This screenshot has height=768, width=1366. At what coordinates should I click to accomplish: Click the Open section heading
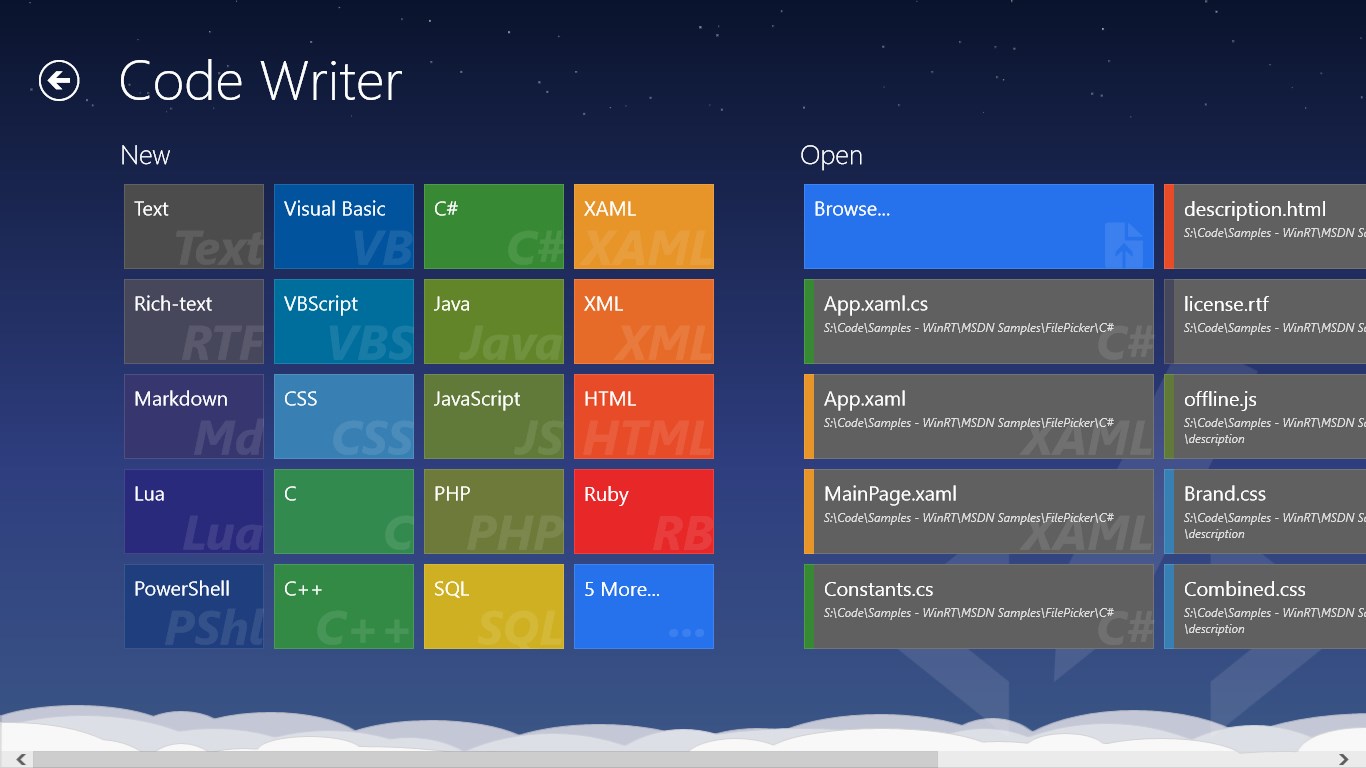point(831,157)
